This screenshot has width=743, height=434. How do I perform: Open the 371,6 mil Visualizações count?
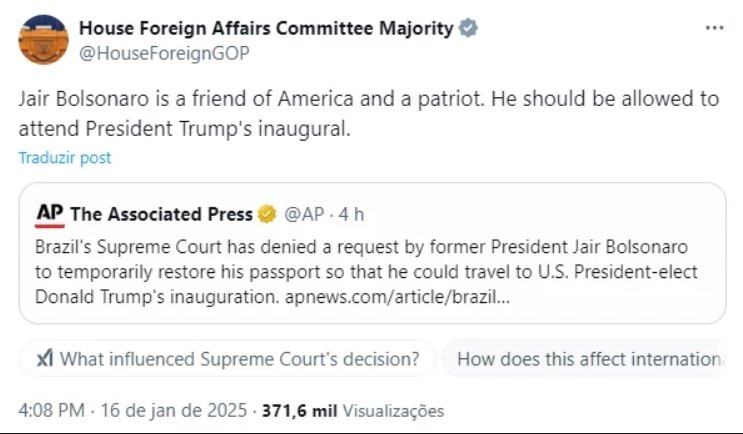[x=353, y=411]
